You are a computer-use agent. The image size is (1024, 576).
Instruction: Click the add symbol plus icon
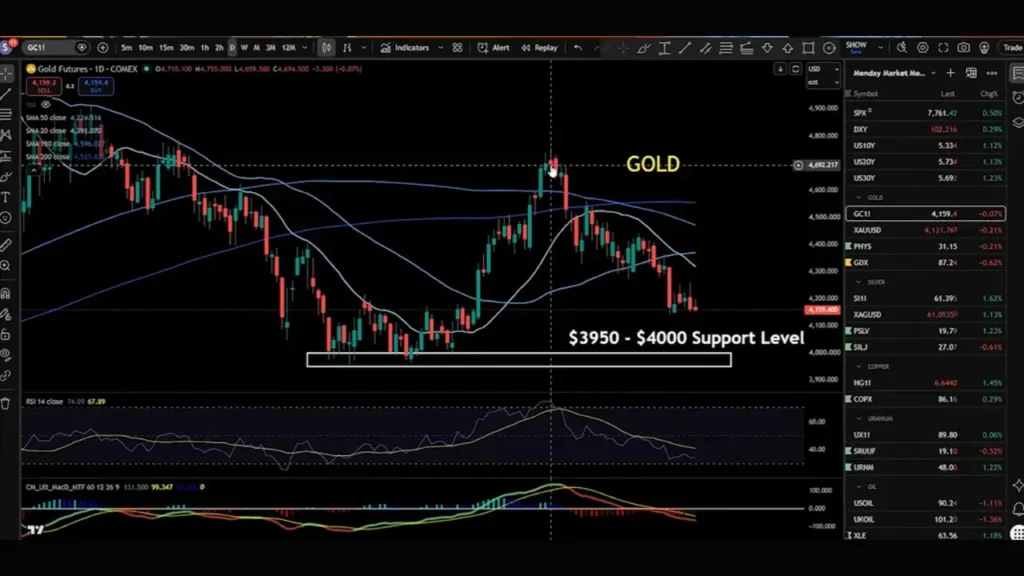(103, 48)
